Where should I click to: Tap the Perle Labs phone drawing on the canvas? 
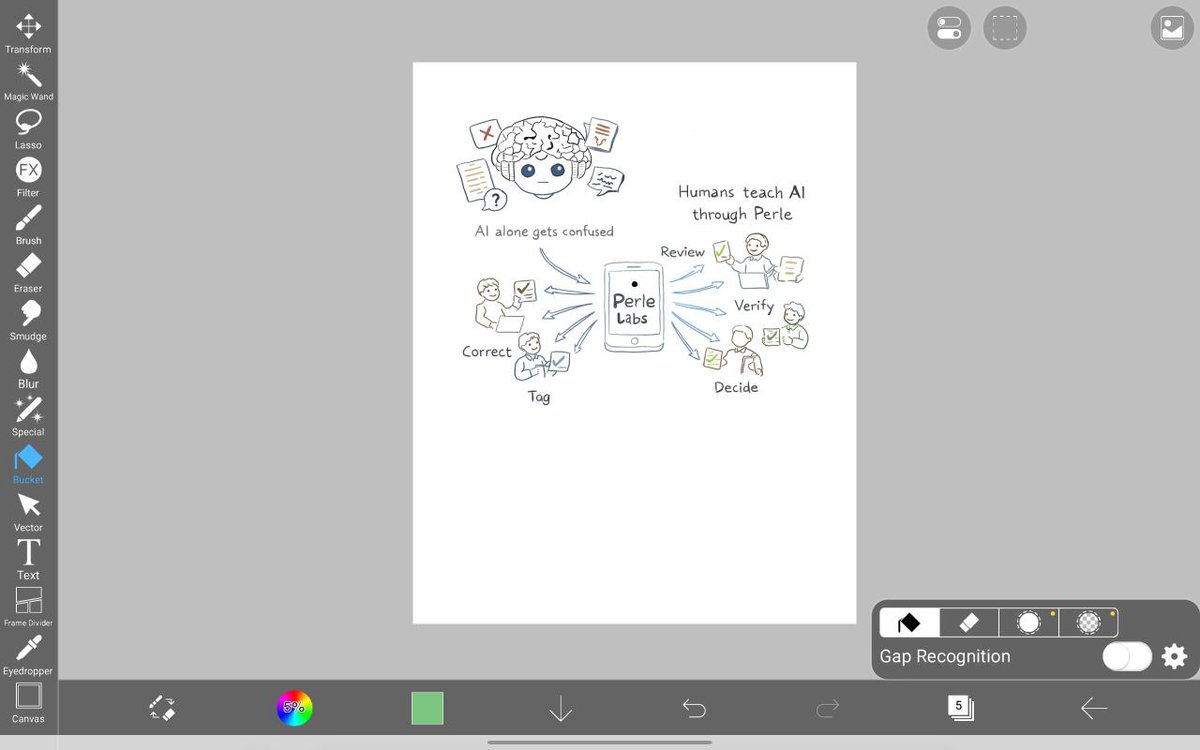(x=634, y=307)
